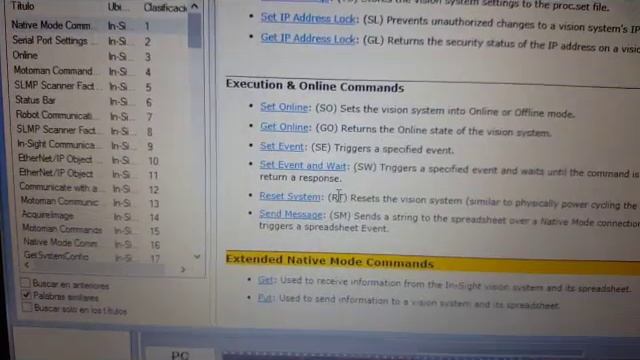Screen dimensions: 640x360
Task: Click the results list scroll up arrow
Action: point(195,7)
